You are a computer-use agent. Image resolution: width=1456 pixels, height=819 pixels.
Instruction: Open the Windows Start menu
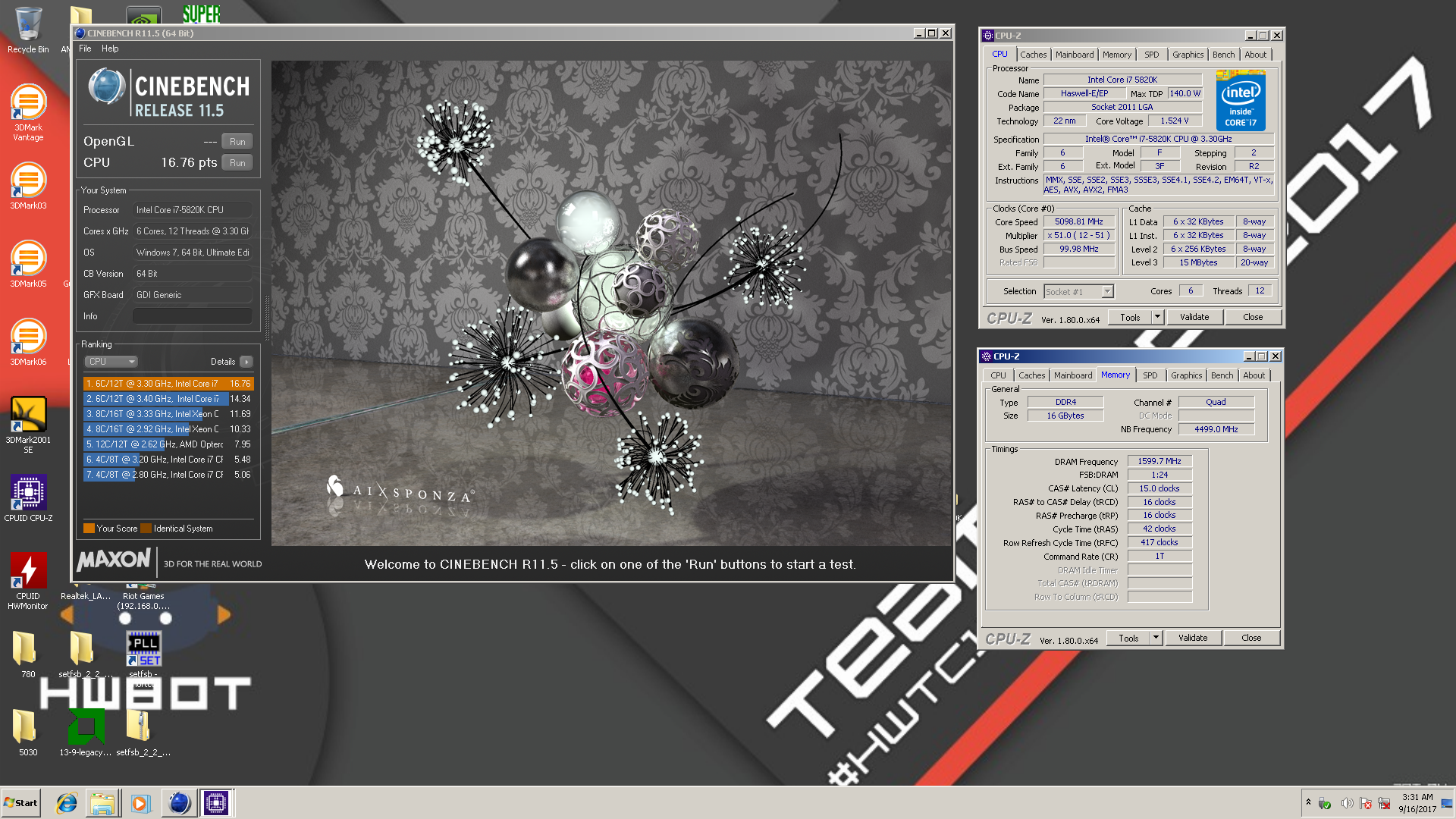pyautogui.click(x=20, y=803)
